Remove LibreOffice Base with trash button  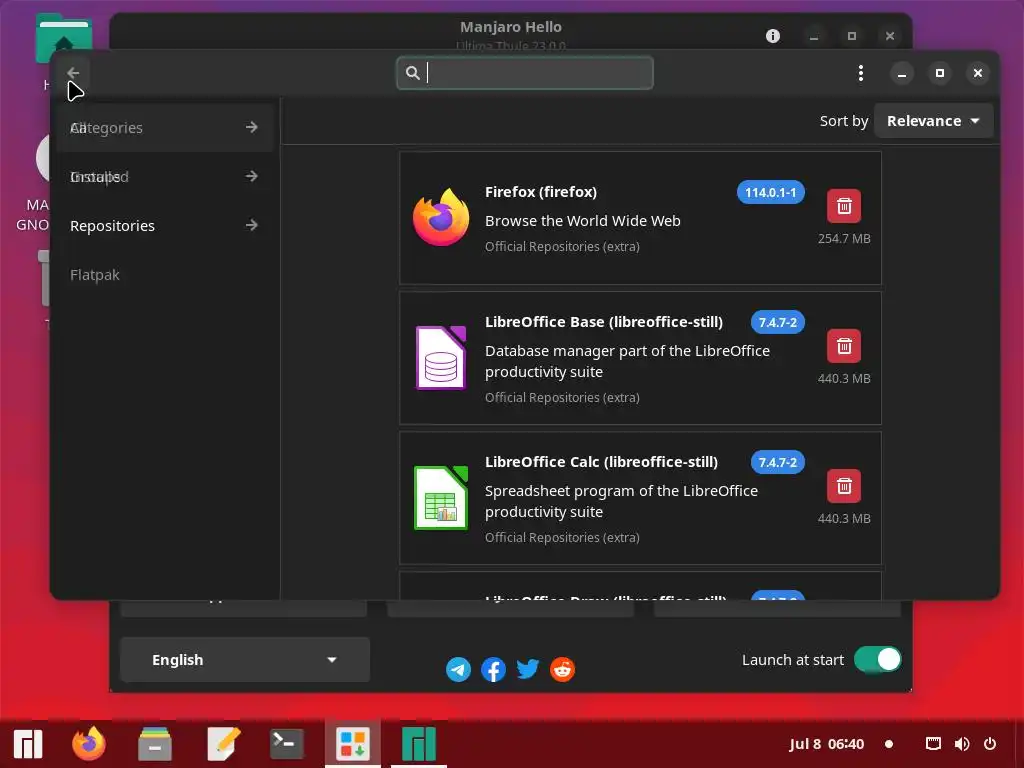[844, 346]
